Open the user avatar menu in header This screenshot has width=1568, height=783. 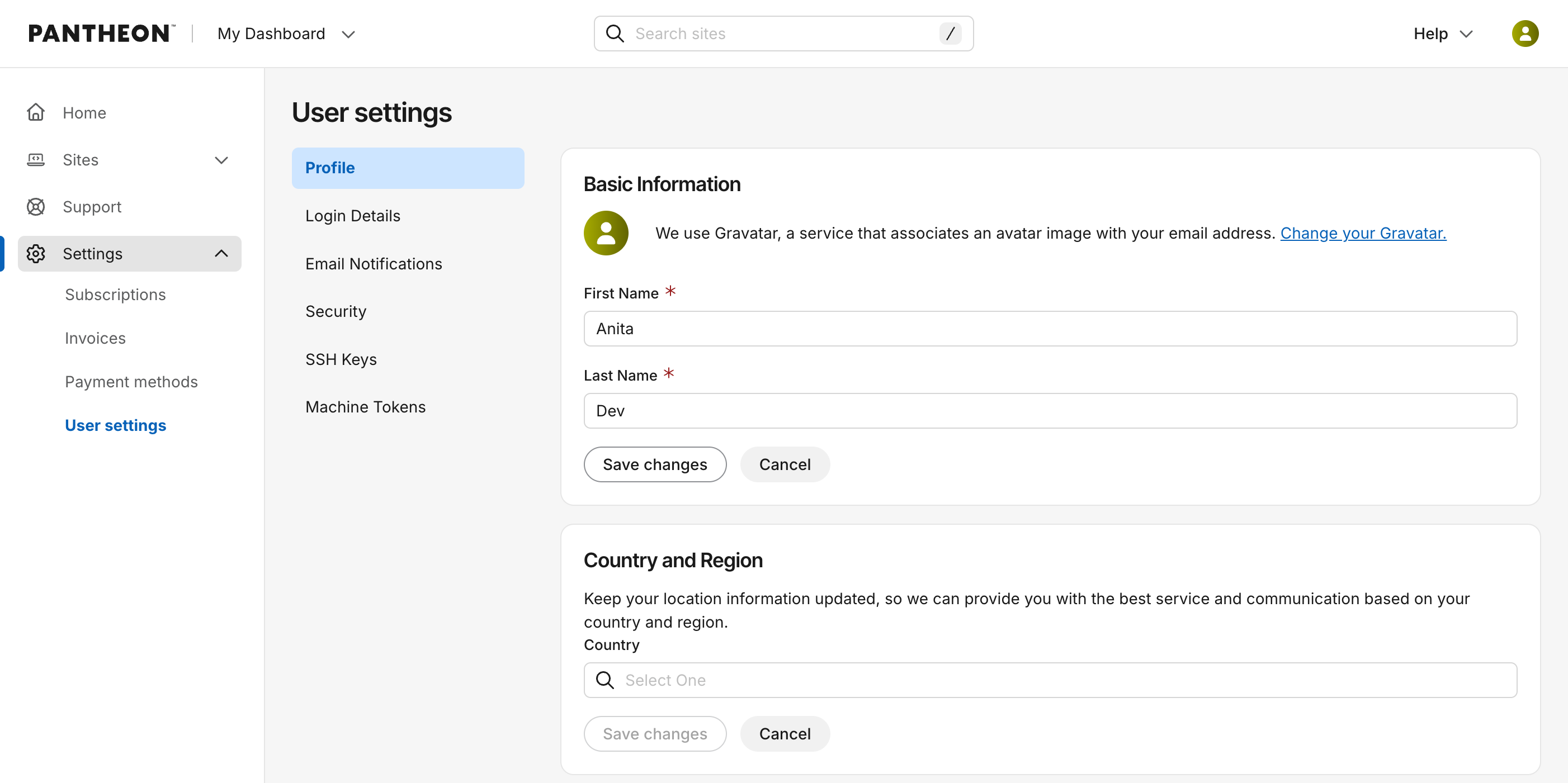coord(1526,34)
